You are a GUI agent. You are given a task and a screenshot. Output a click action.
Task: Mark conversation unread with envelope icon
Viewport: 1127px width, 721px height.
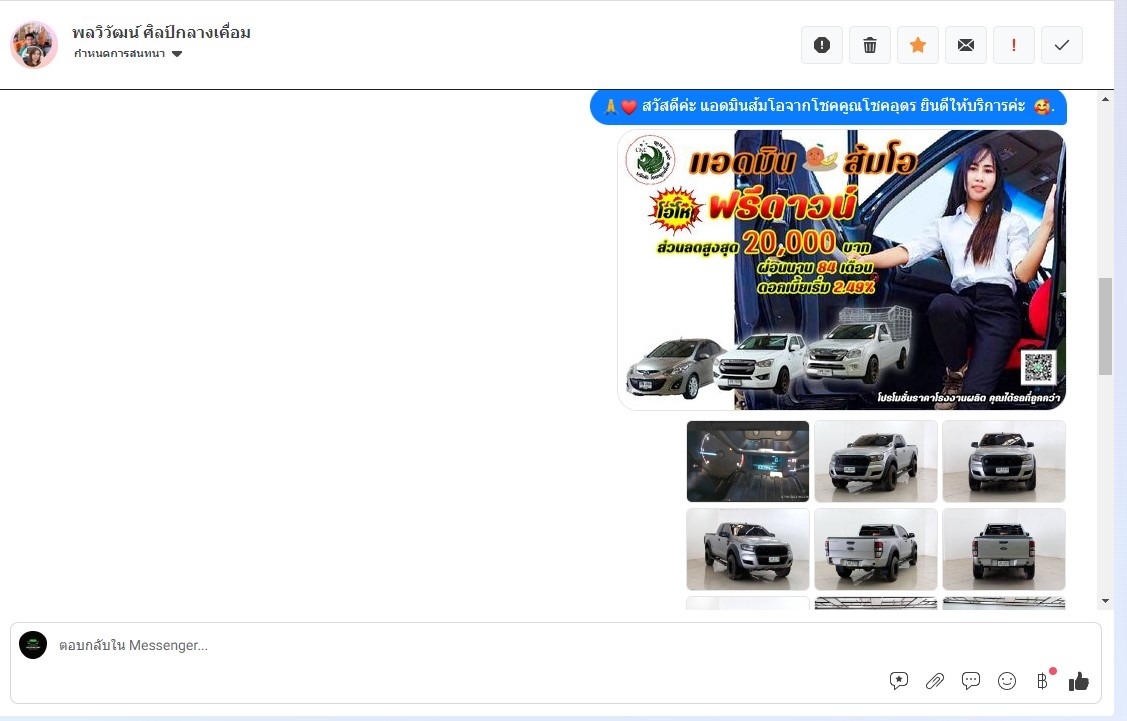point(966,45)
